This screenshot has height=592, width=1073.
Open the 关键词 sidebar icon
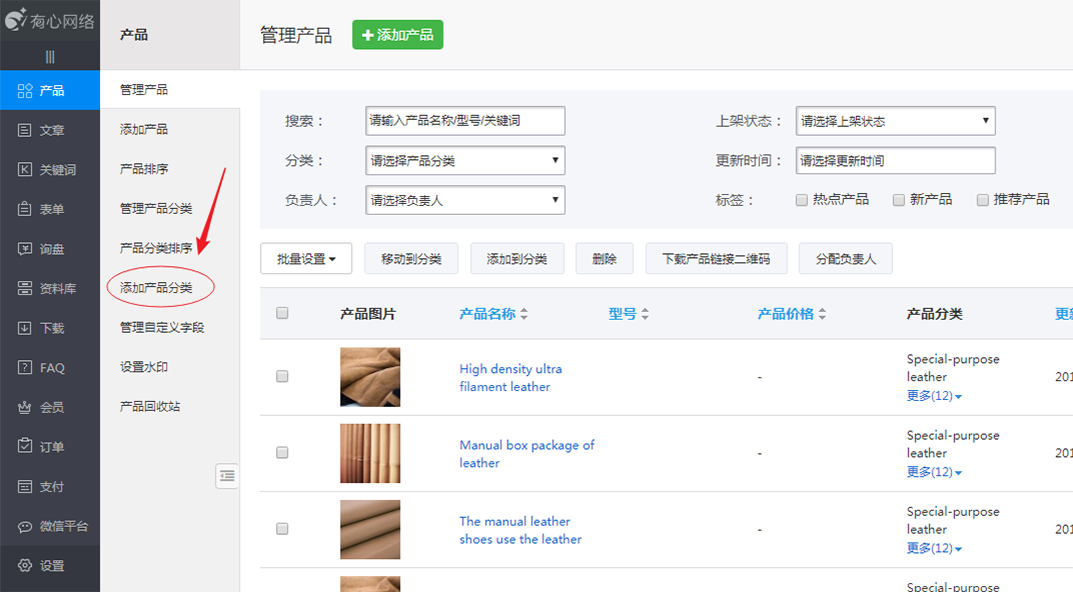[x=25, y=170]
